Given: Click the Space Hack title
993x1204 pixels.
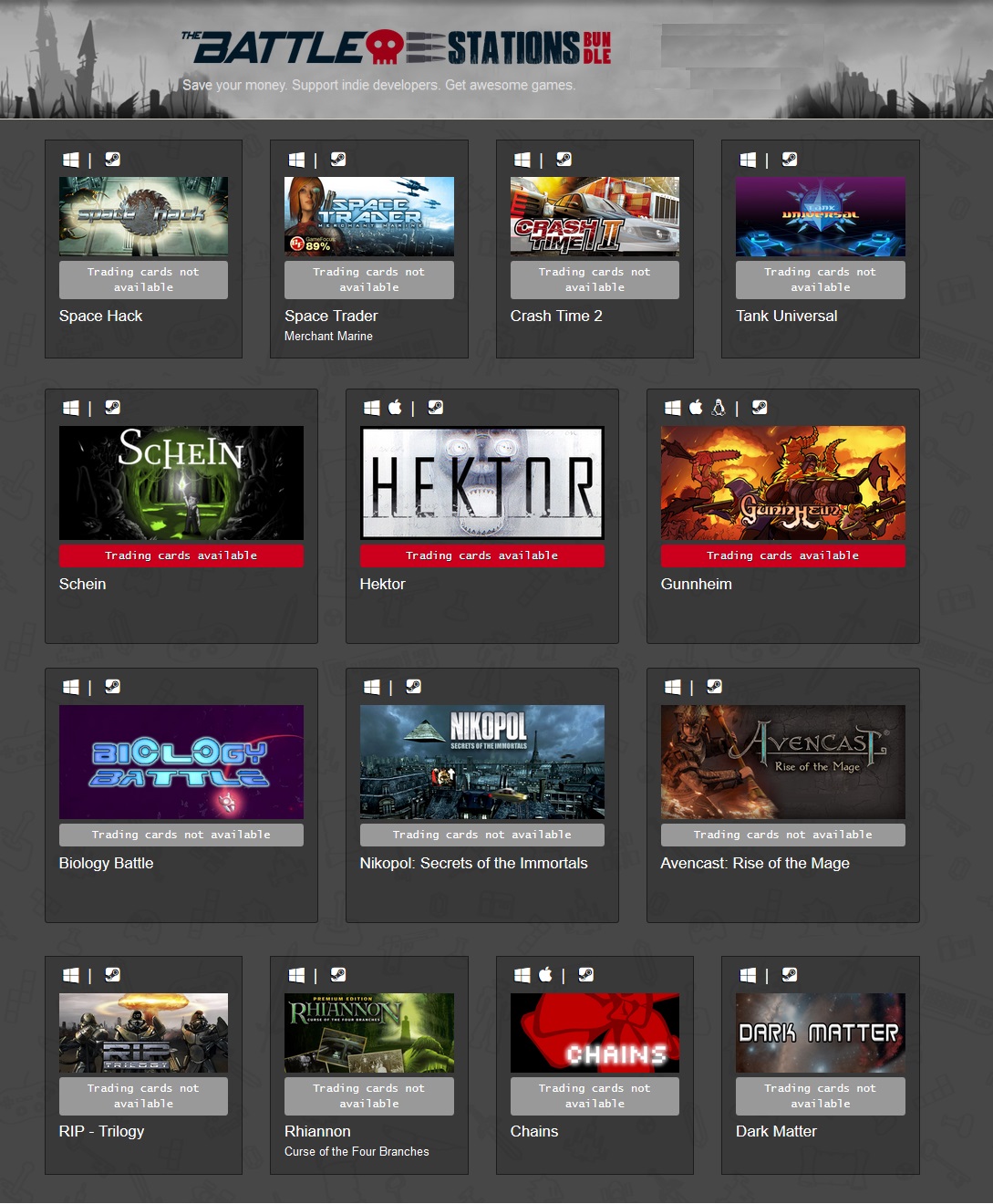Looking at the screenshot, I should pos(100,316).
